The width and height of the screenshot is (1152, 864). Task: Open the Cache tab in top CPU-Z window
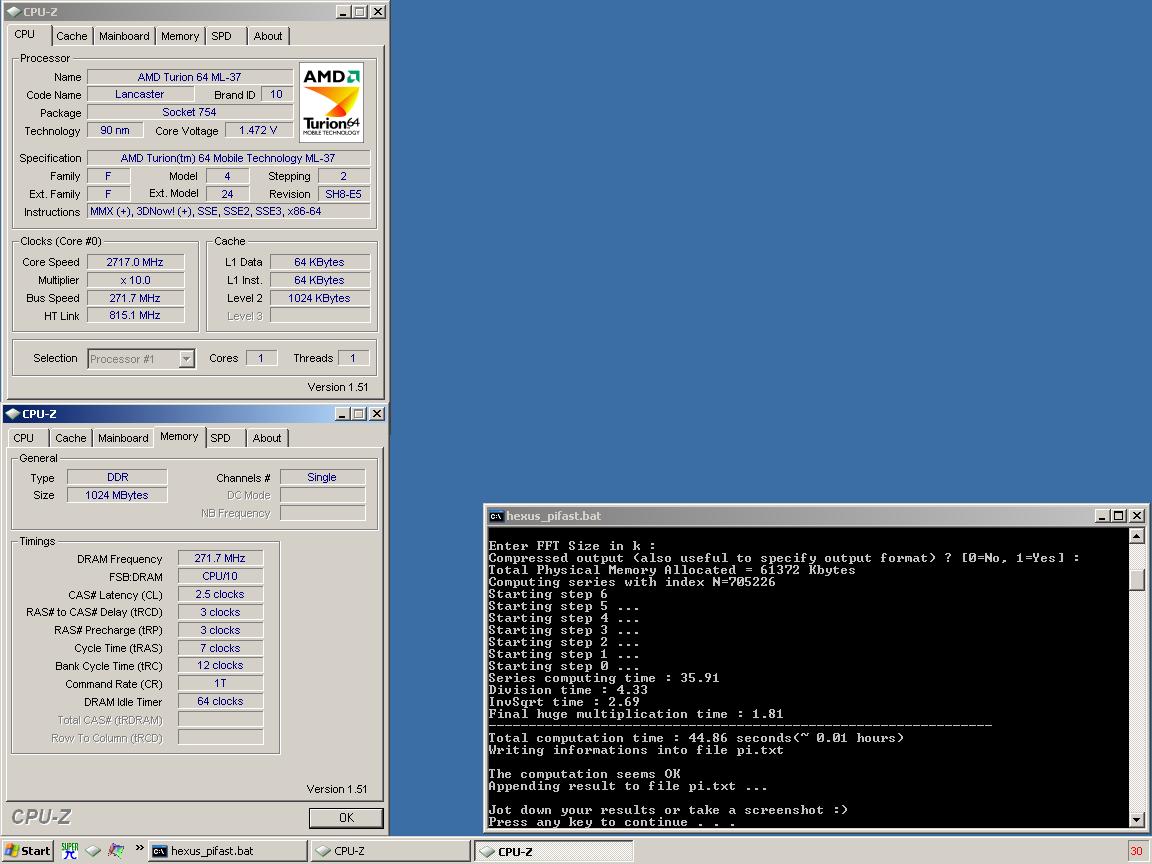(71, 36)
